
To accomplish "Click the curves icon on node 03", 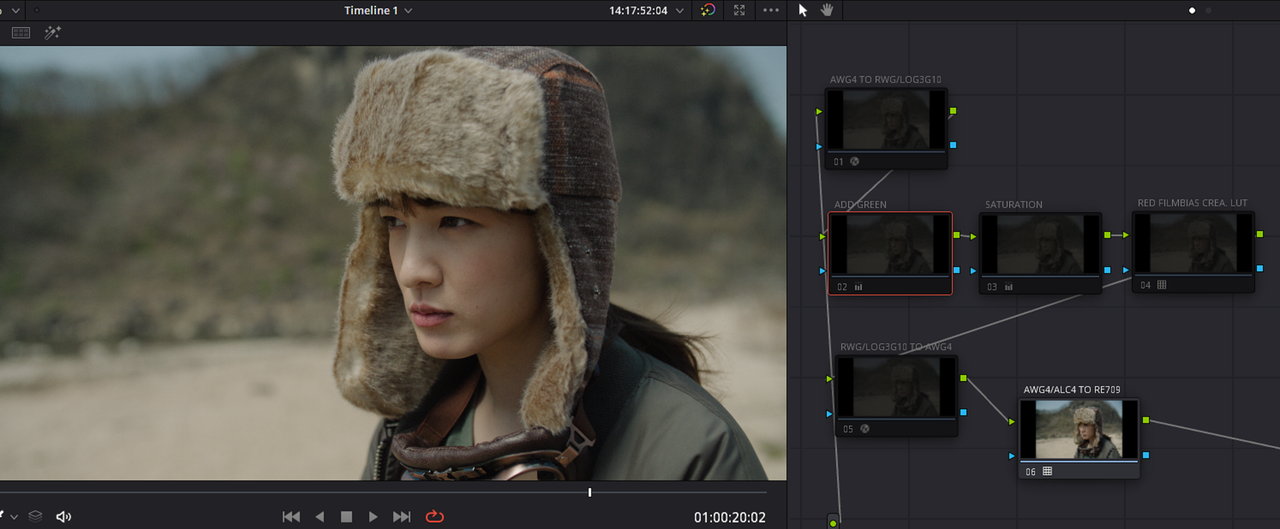I will (1008, 286).
